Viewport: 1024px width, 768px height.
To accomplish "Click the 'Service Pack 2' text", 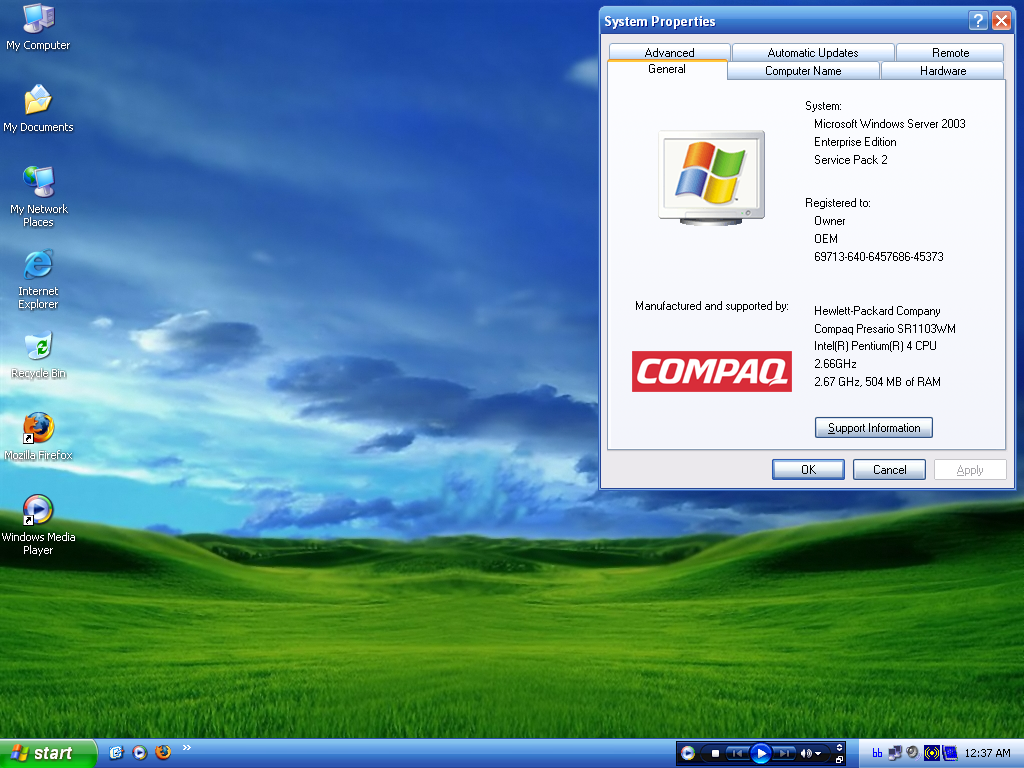I will (x=850, y=160).
